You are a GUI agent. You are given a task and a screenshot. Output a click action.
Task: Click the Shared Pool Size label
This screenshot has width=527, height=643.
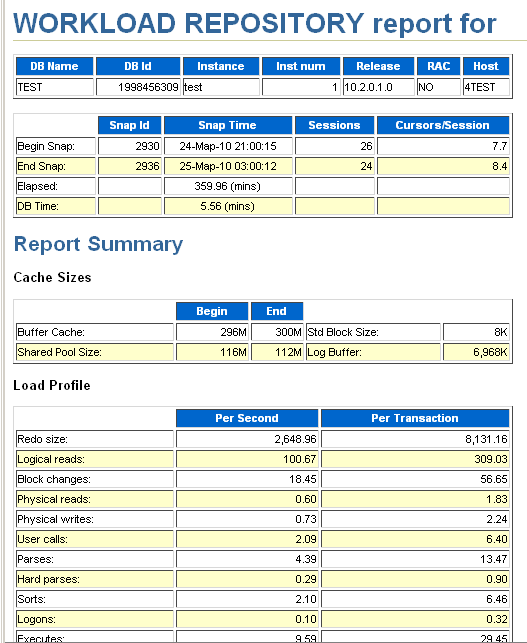(x=95, y=352)
